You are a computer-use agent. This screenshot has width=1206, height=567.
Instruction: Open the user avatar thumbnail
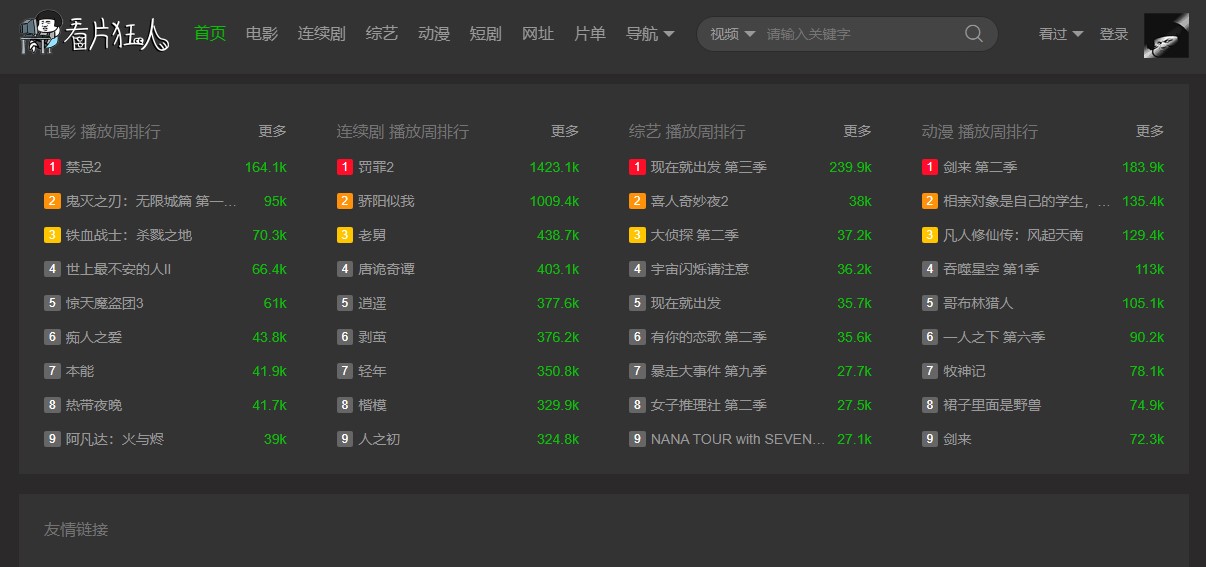click(1166, 35)
